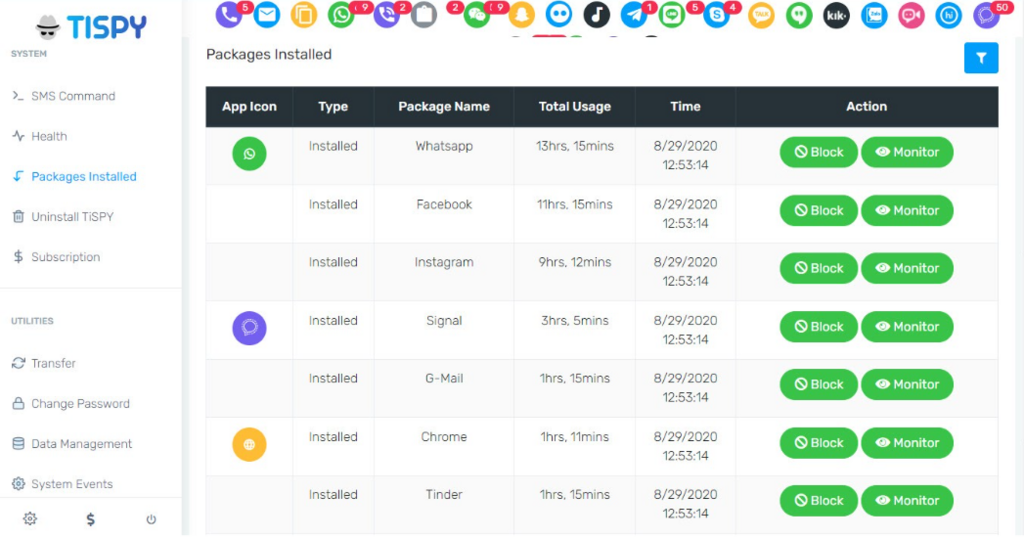Open the email envelope icon in top bar
Viewport: 1024px width, 539px height.
[x=266, y=14]
